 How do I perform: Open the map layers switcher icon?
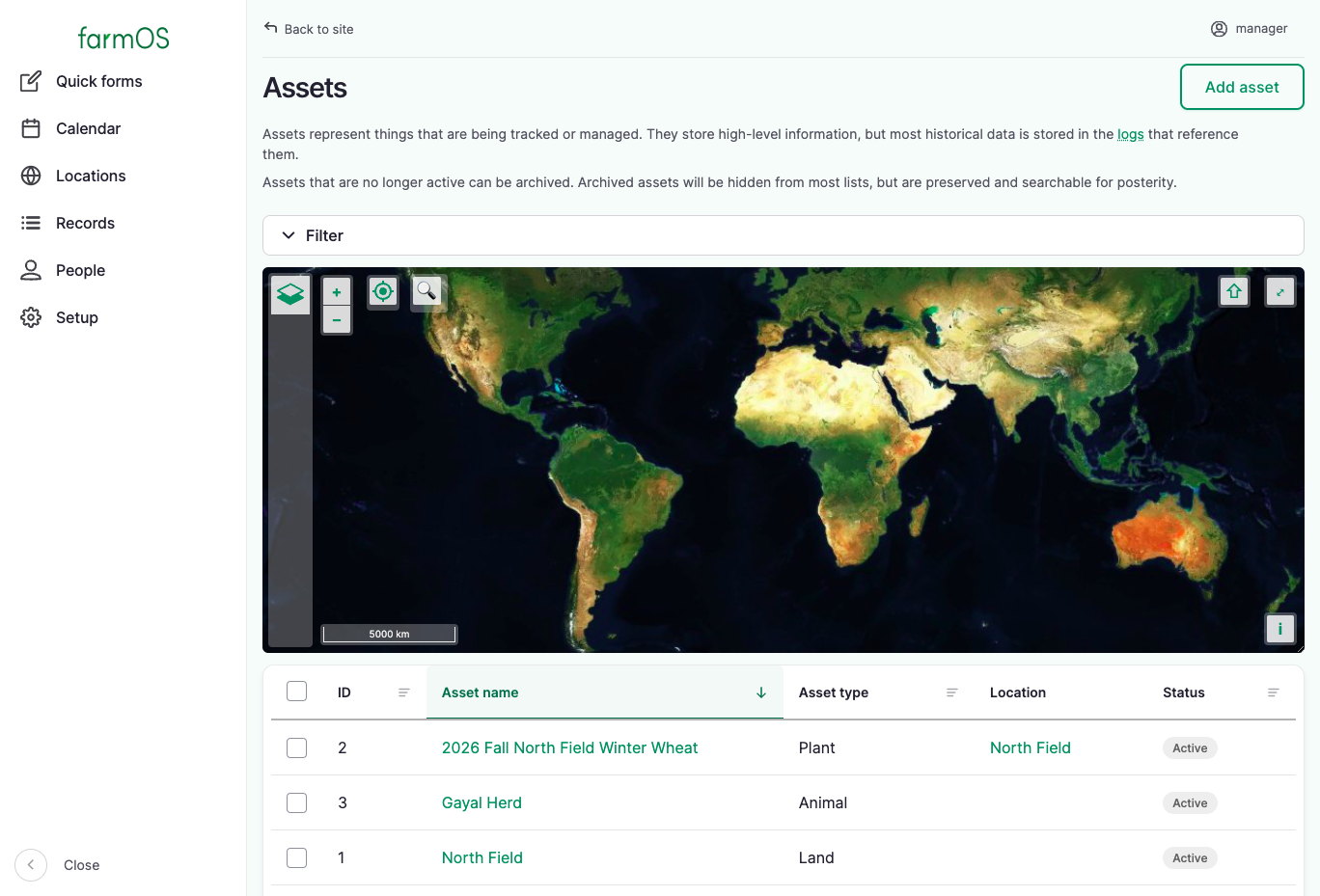point(290,294)
